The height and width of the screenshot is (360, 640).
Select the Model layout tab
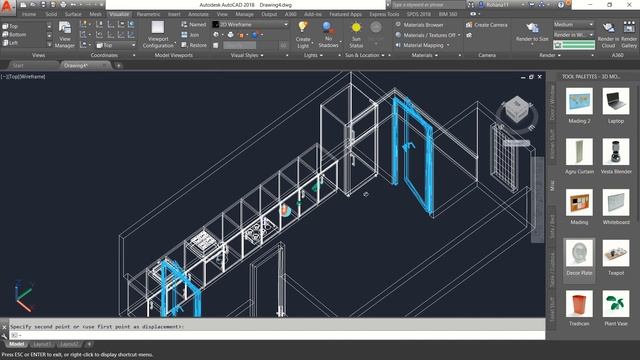click(x=16, y=344)
